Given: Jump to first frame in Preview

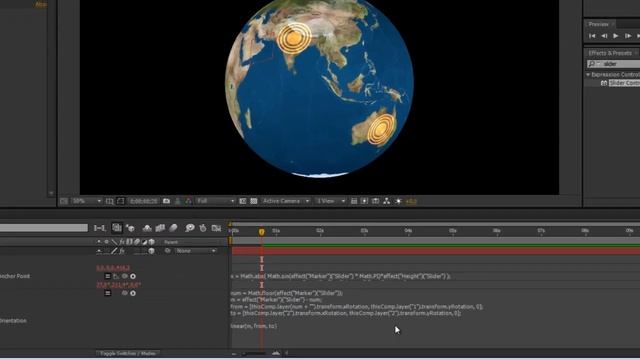Looking at the screenshot, I should 592,36.
